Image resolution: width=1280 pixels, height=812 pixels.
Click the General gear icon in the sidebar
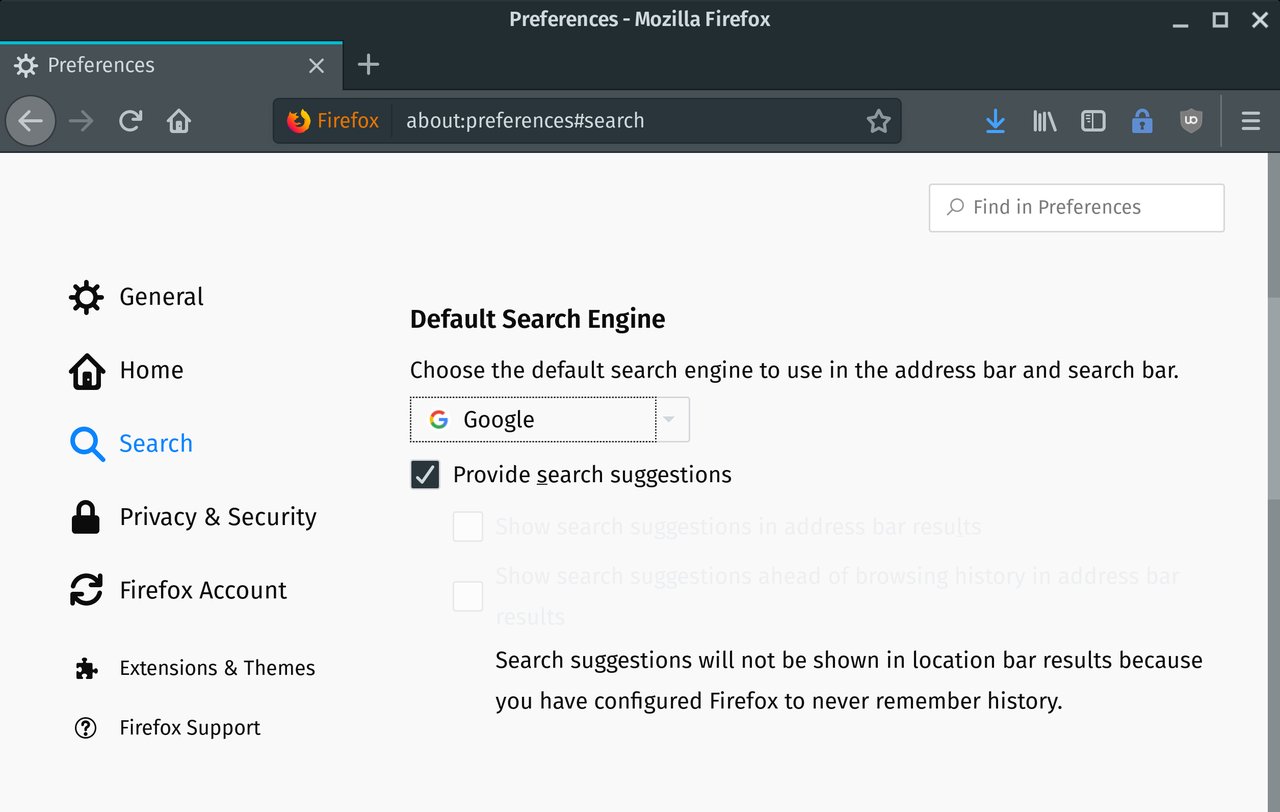[x=86, y=297]
